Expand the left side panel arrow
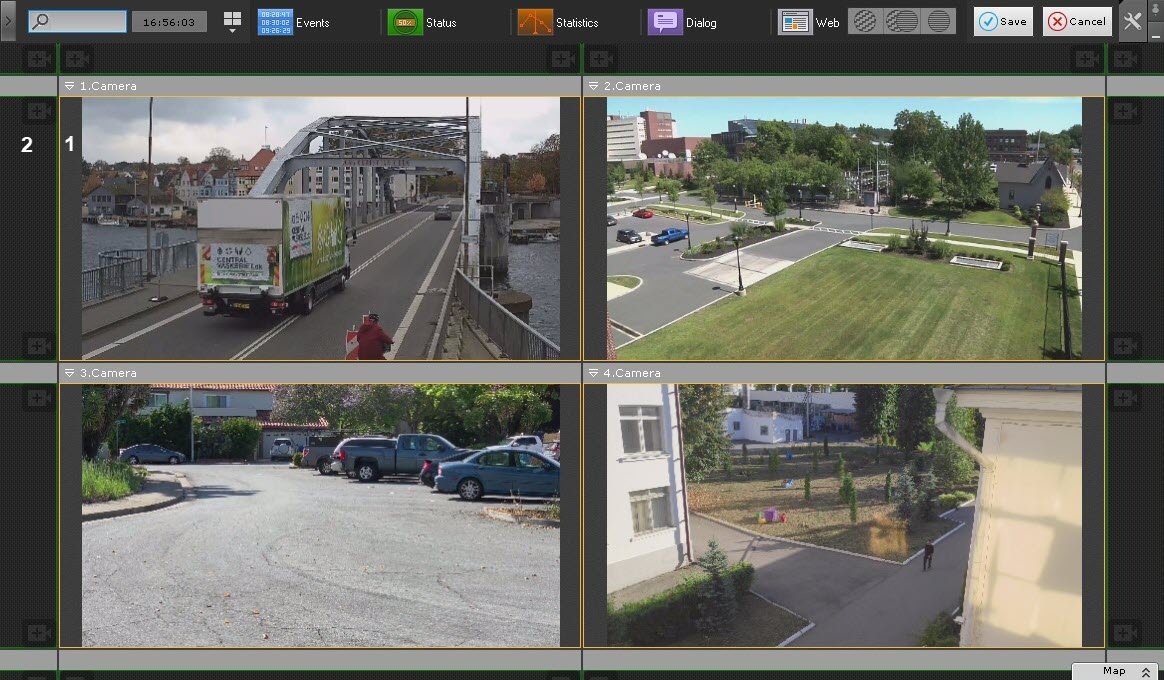This screenshot has height=680, width=1164. click(8, 20)
